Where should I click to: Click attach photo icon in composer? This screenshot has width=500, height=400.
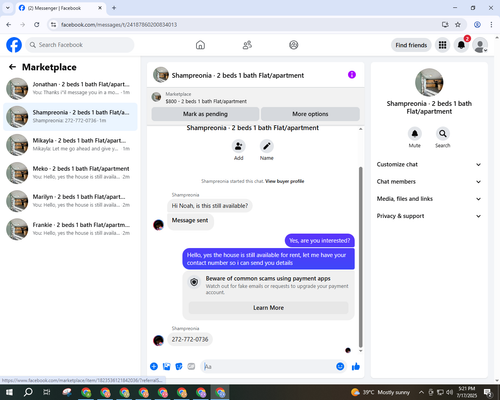[166, 367]
